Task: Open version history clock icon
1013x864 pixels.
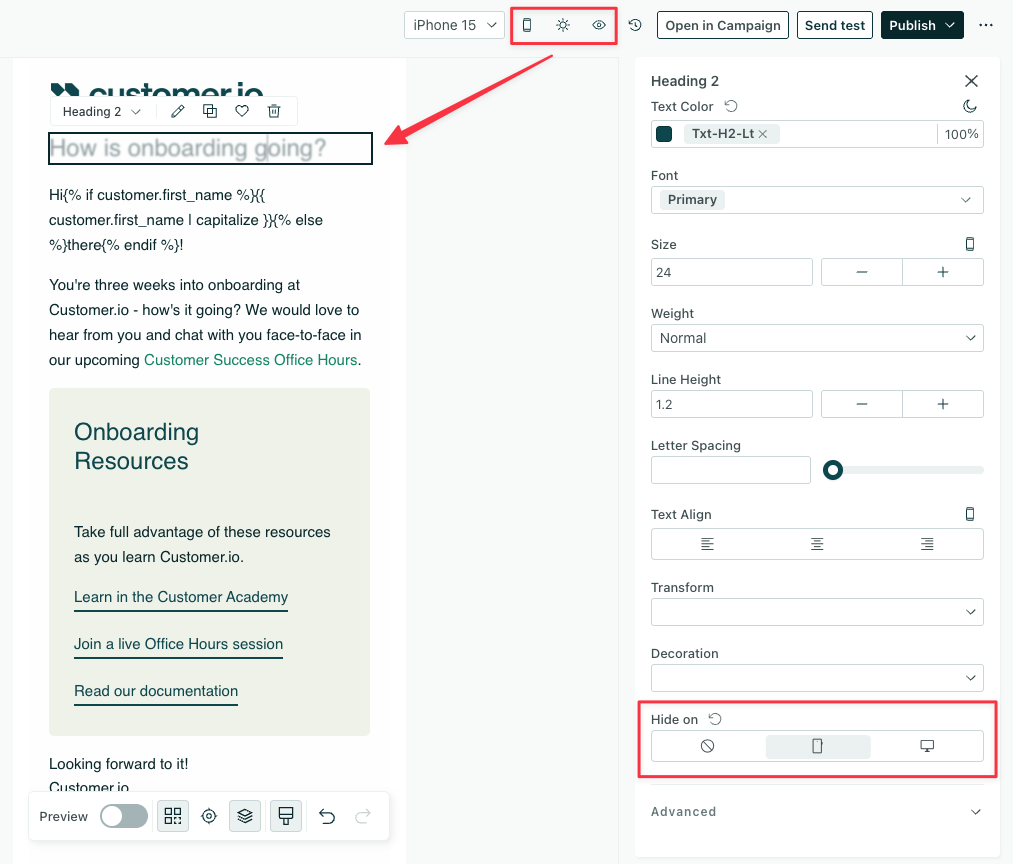Action: pos(635,25)
